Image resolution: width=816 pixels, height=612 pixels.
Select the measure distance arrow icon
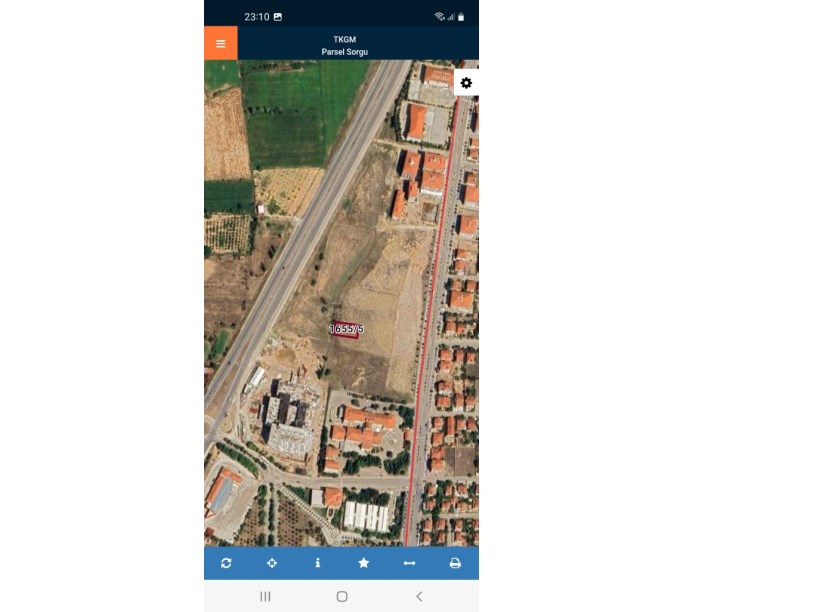pos(410,563)
